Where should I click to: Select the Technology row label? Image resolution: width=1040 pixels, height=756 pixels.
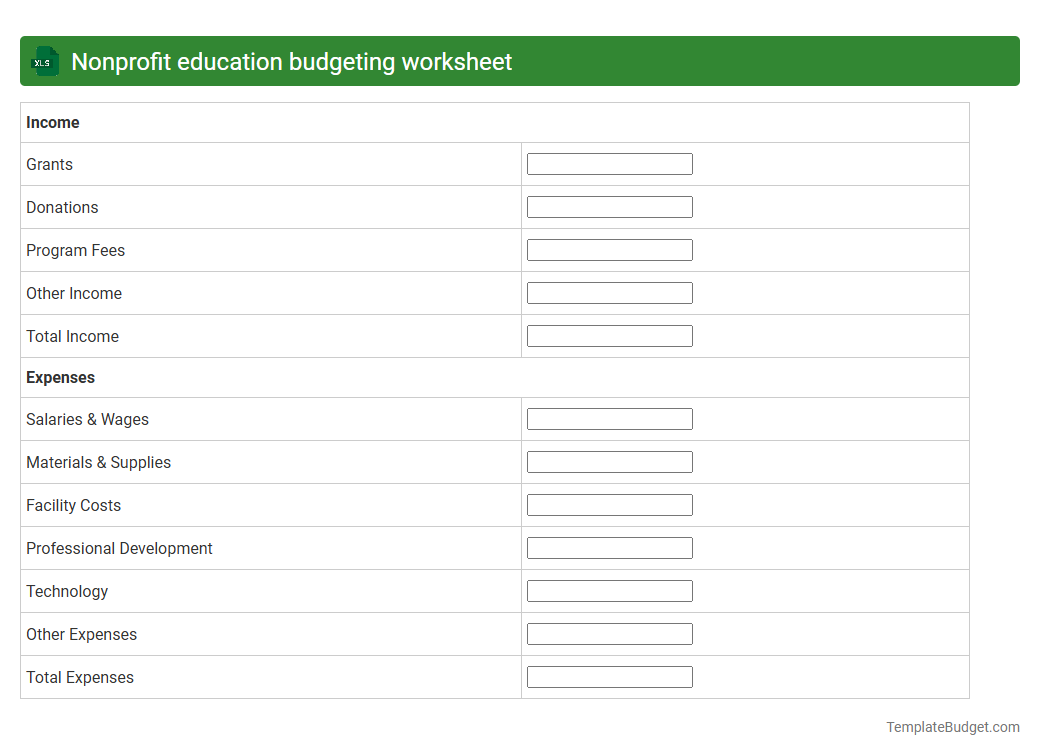[x=67, y=591]
